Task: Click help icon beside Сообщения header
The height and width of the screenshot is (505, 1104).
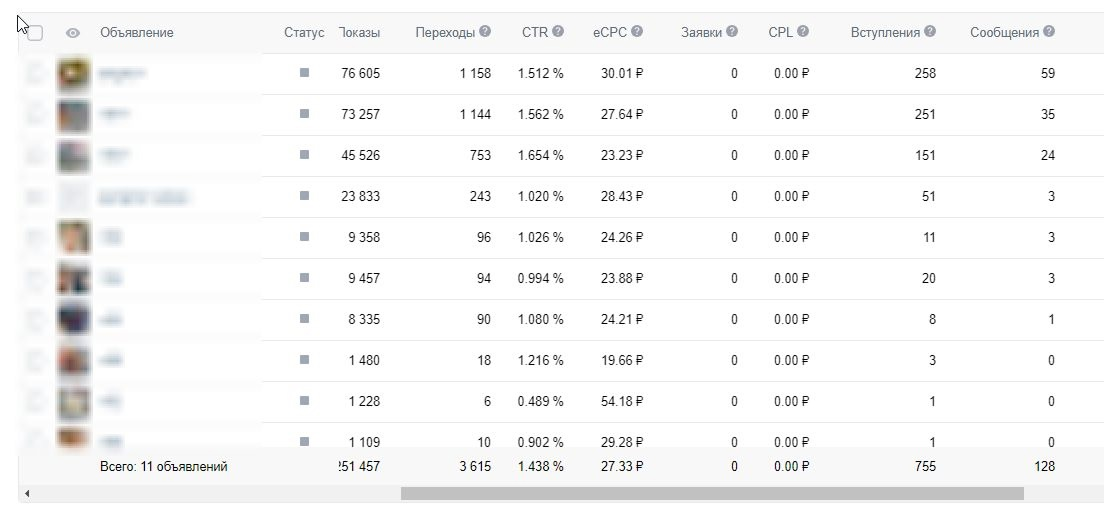Action: (x=1049, y=32)
